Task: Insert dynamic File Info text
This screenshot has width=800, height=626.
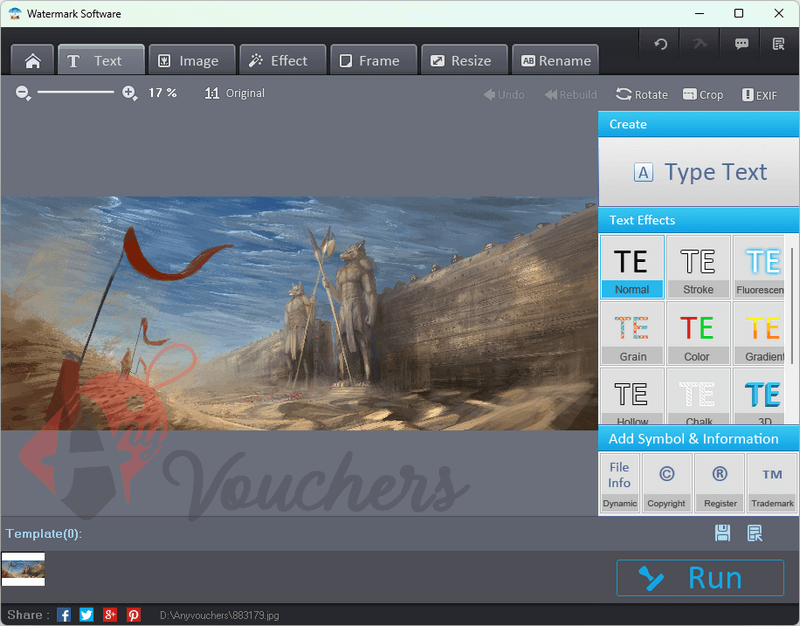Action: tap(618, 482)
